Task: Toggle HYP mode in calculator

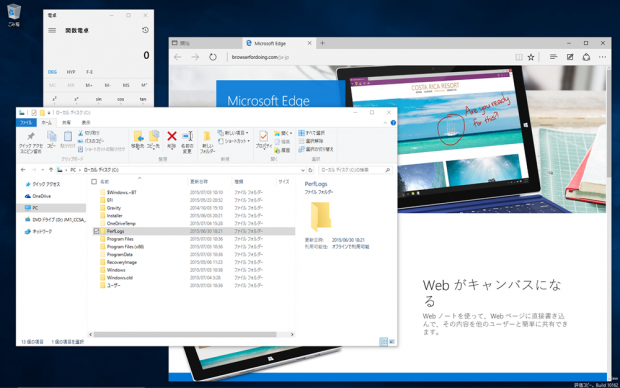Action: coord(71,72)
